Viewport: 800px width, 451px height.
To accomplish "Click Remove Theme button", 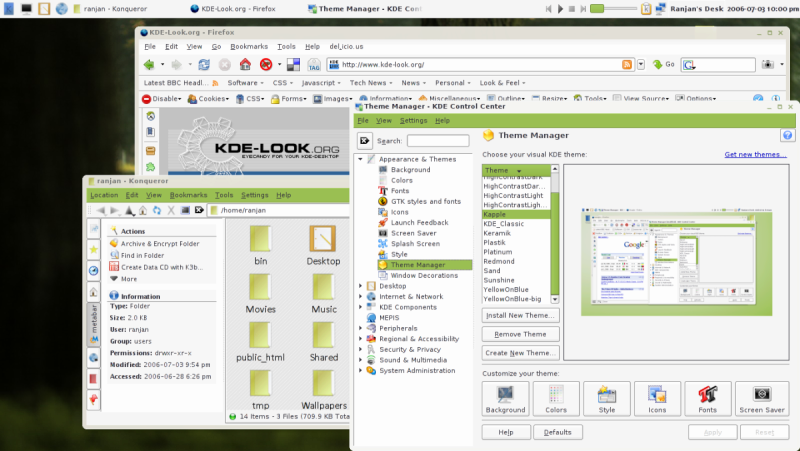I will click(x=520, y=334).
